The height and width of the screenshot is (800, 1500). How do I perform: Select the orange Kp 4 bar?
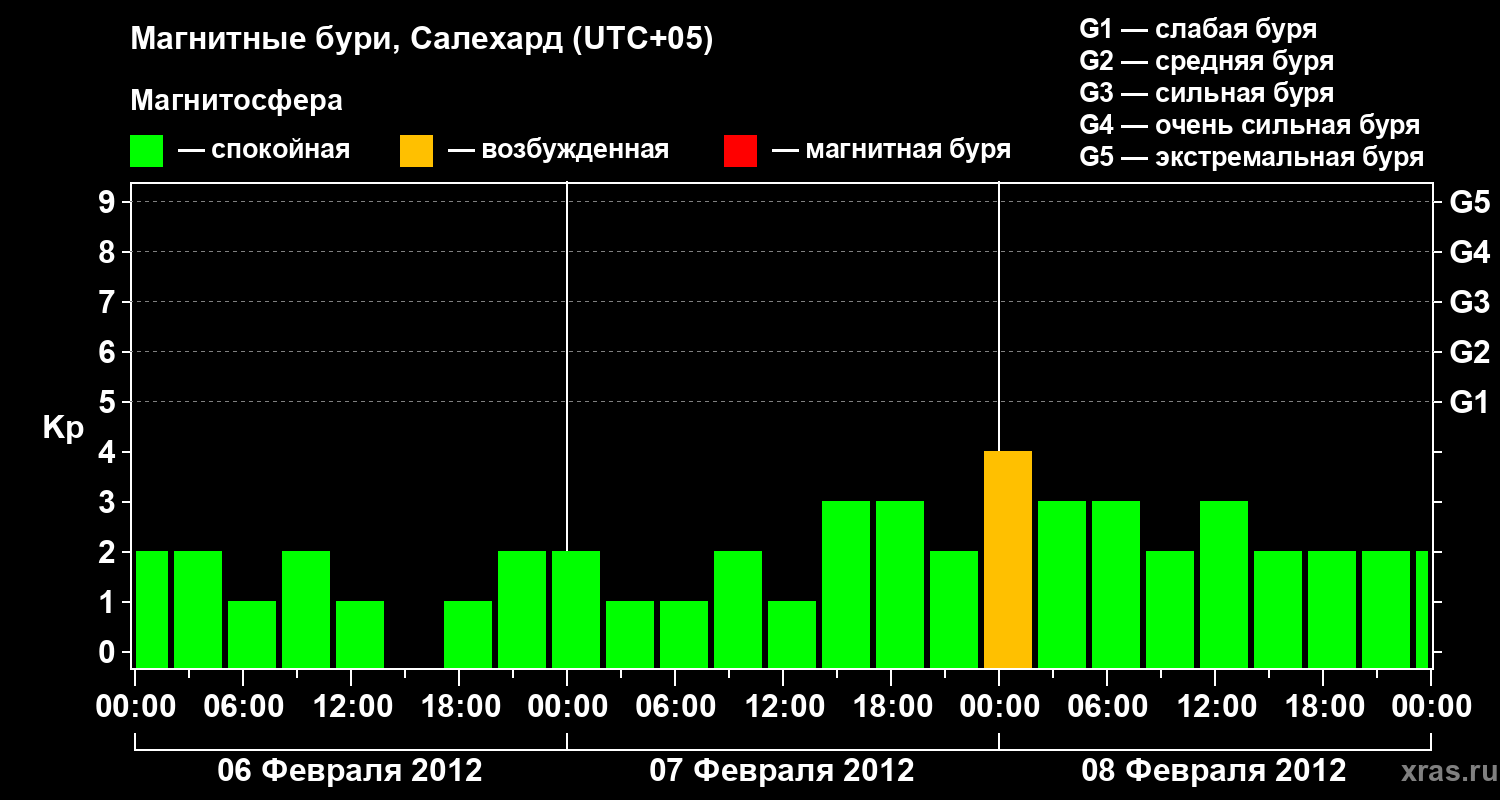tap(1008, 560)
